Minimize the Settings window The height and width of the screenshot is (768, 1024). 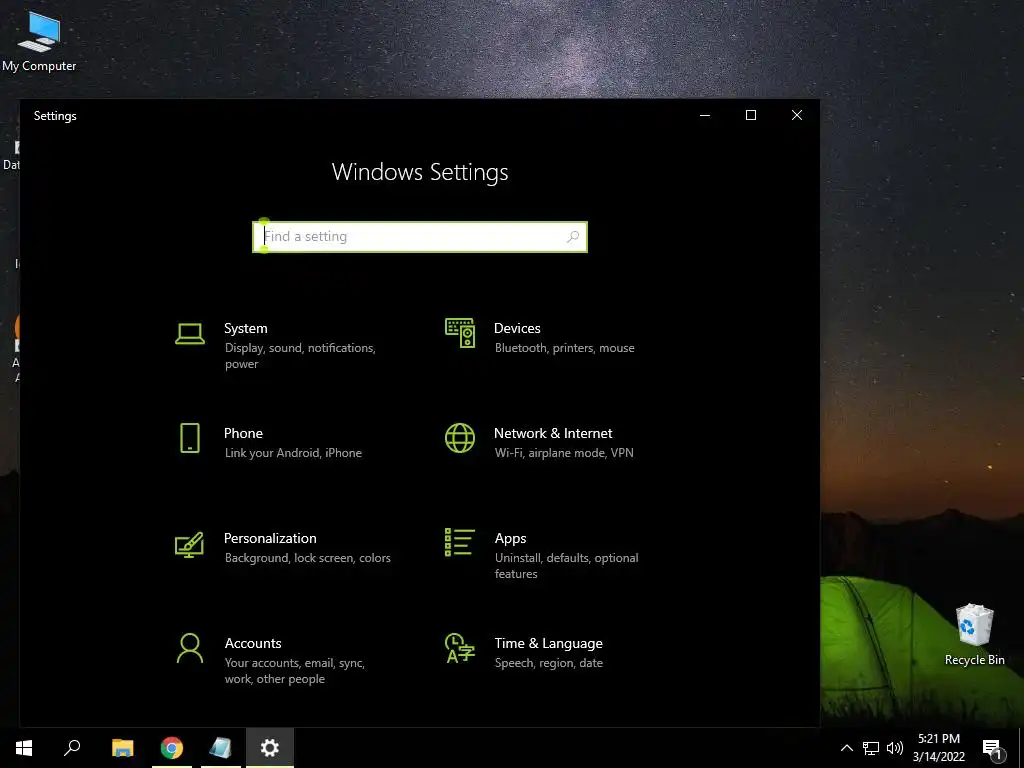coord(705,116)
